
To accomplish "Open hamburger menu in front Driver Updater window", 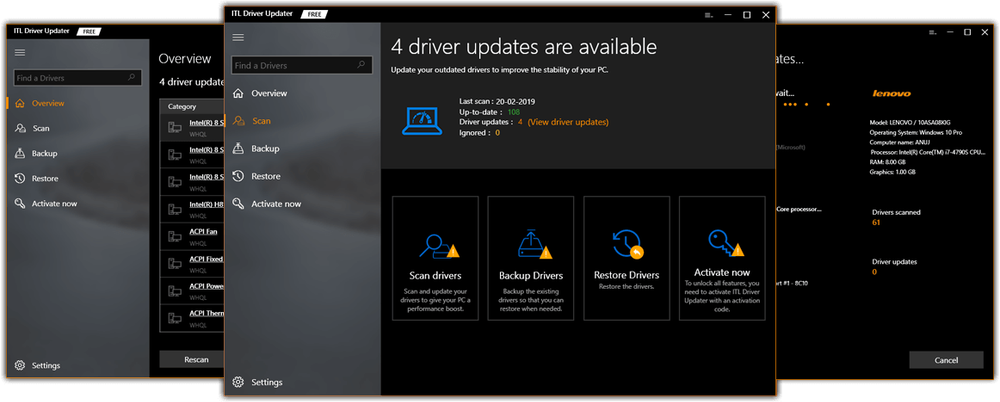I will coord(238,38).
